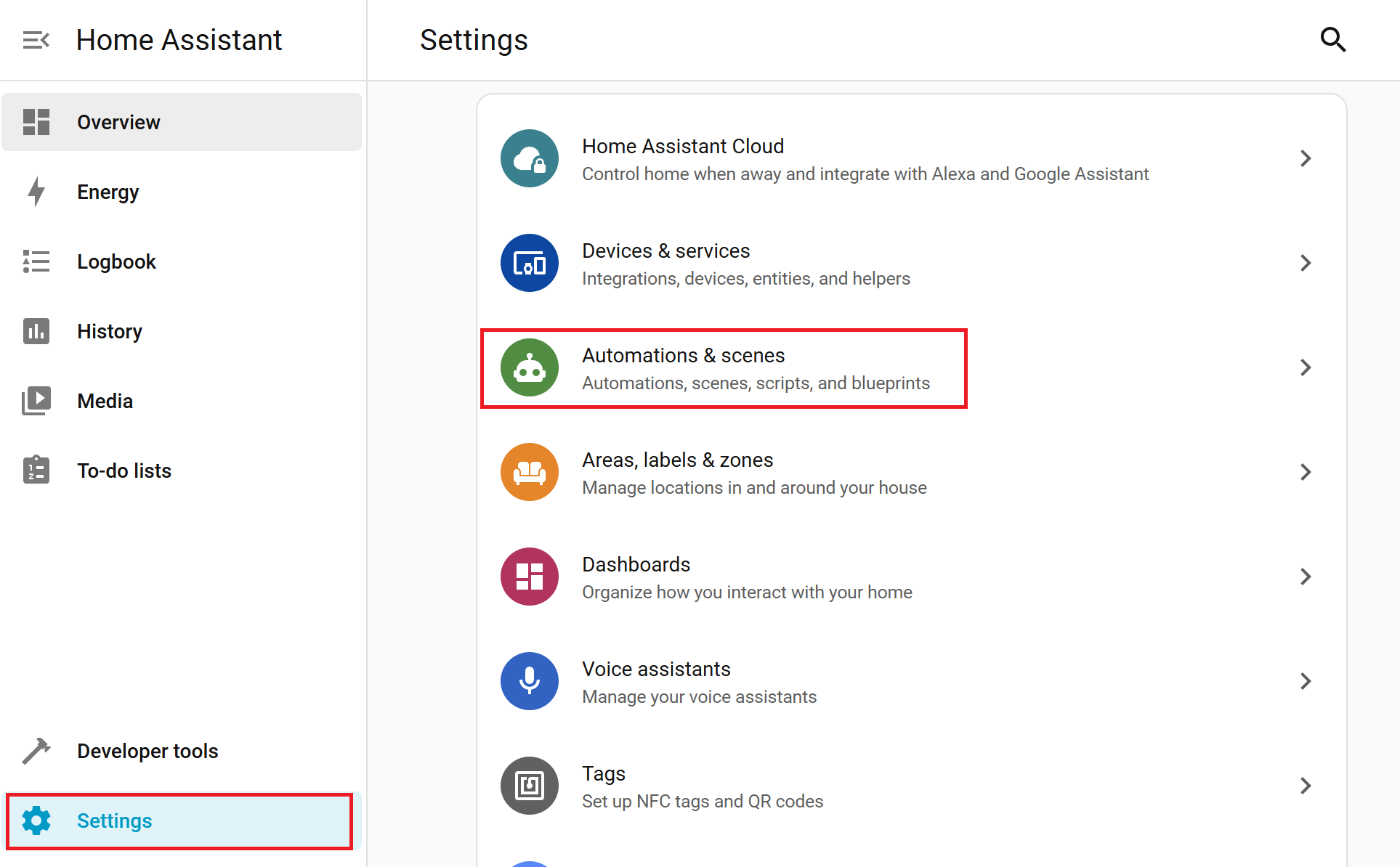
Task: Click the Home Assistant Cloud icon
Action: click(530, 158)
